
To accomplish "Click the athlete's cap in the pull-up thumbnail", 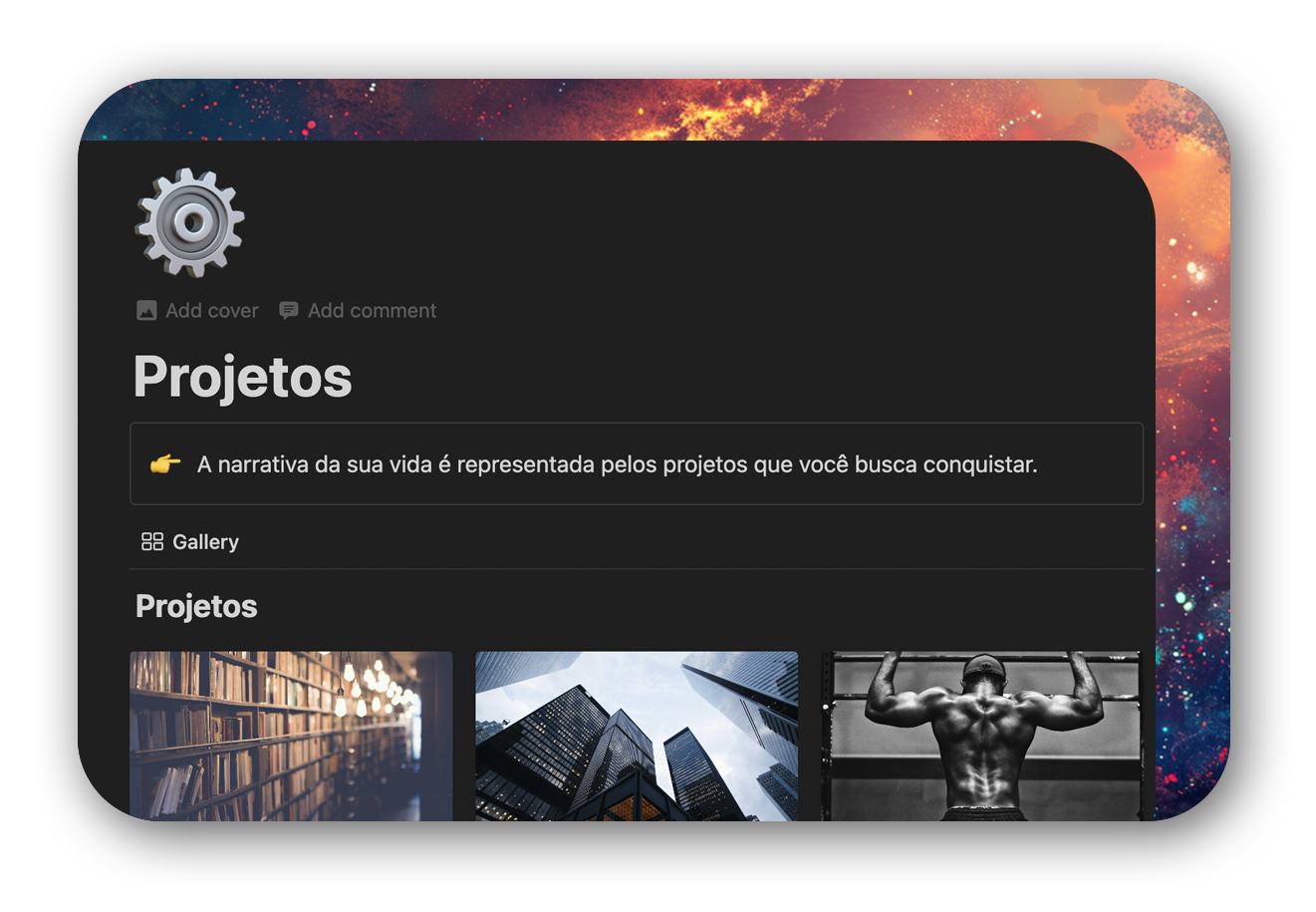I will pos(983,666).
